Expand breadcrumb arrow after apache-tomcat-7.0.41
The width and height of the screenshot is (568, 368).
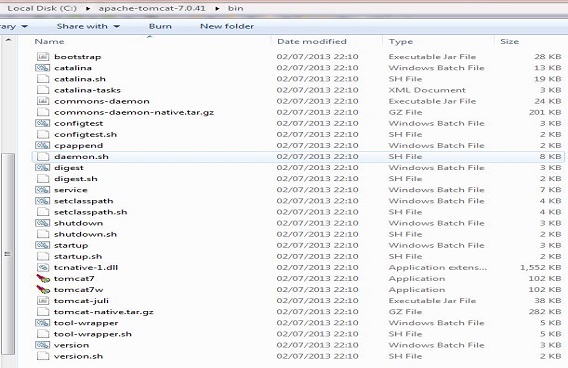coord(217,8)
